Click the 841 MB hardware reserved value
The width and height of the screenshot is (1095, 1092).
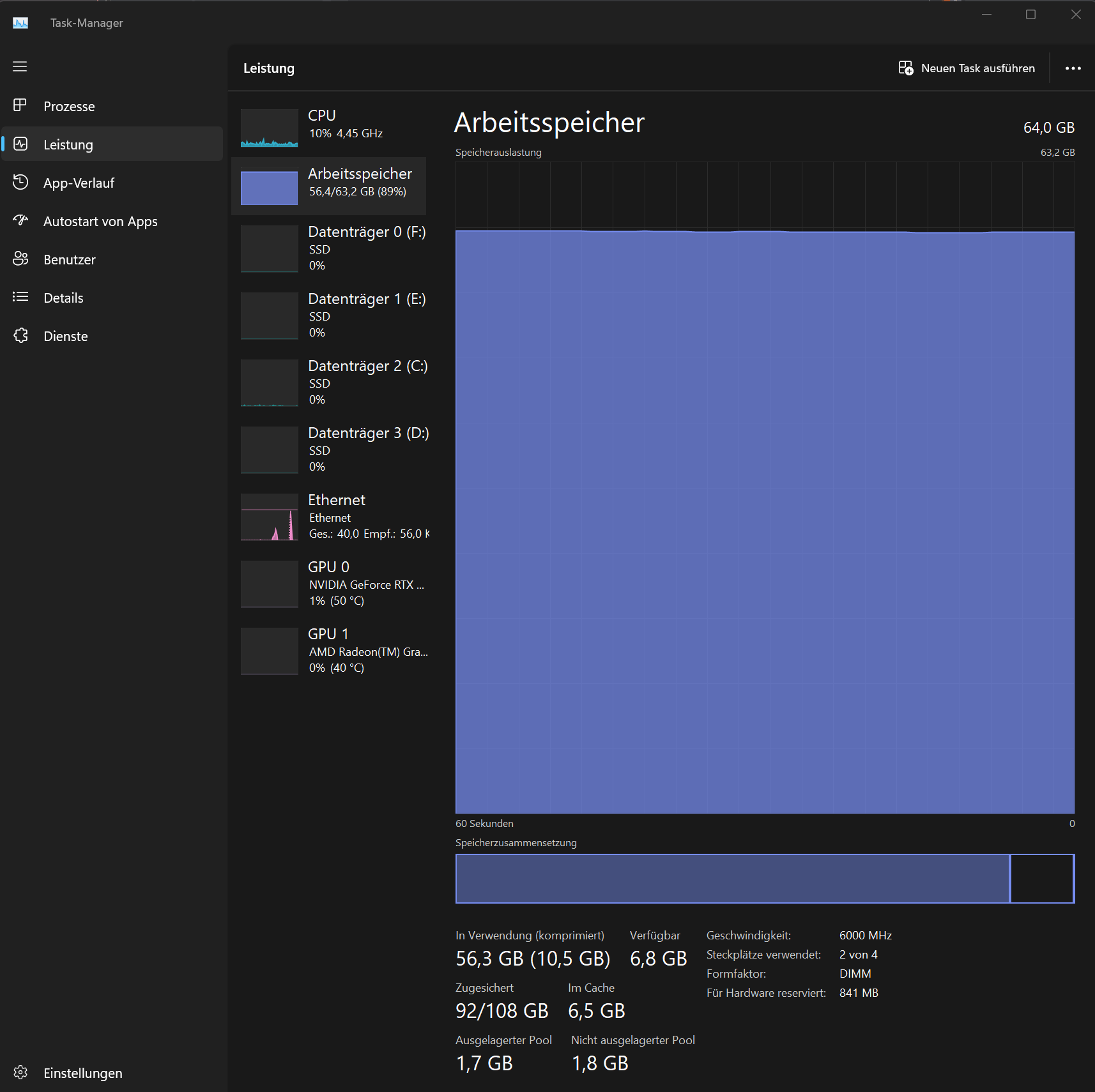coord(859,993)
